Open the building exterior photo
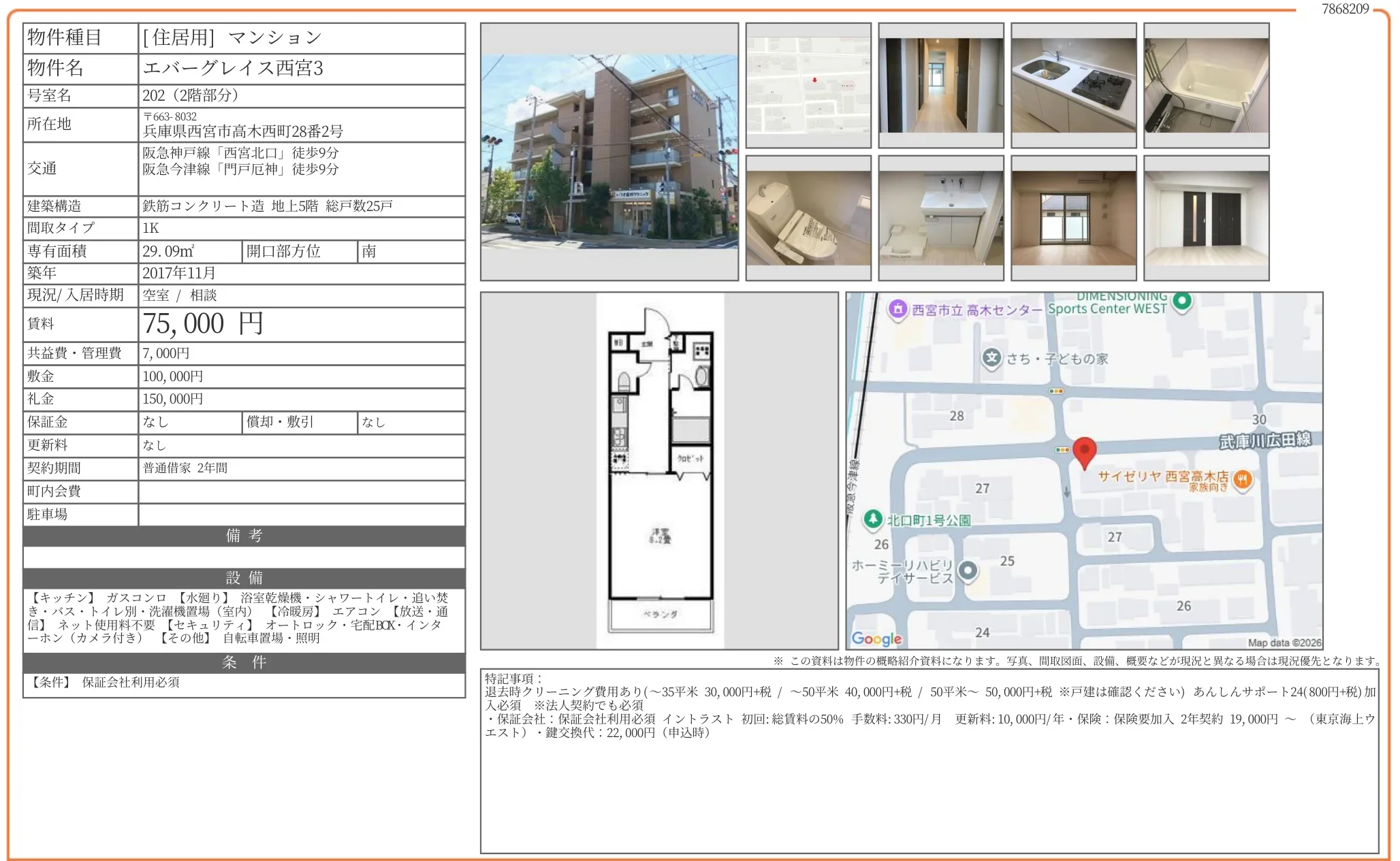 (x=609, y=151)
